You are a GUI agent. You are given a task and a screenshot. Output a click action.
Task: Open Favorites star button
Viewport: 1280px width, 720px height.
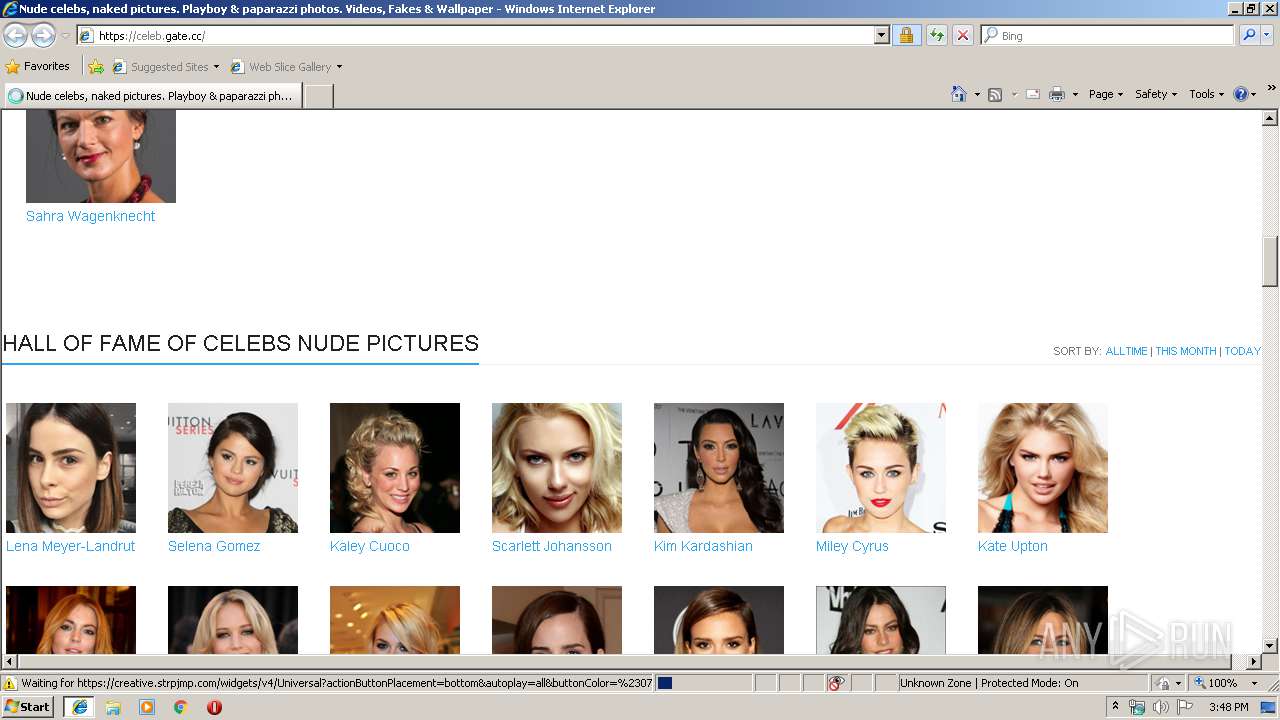(38, 66)
